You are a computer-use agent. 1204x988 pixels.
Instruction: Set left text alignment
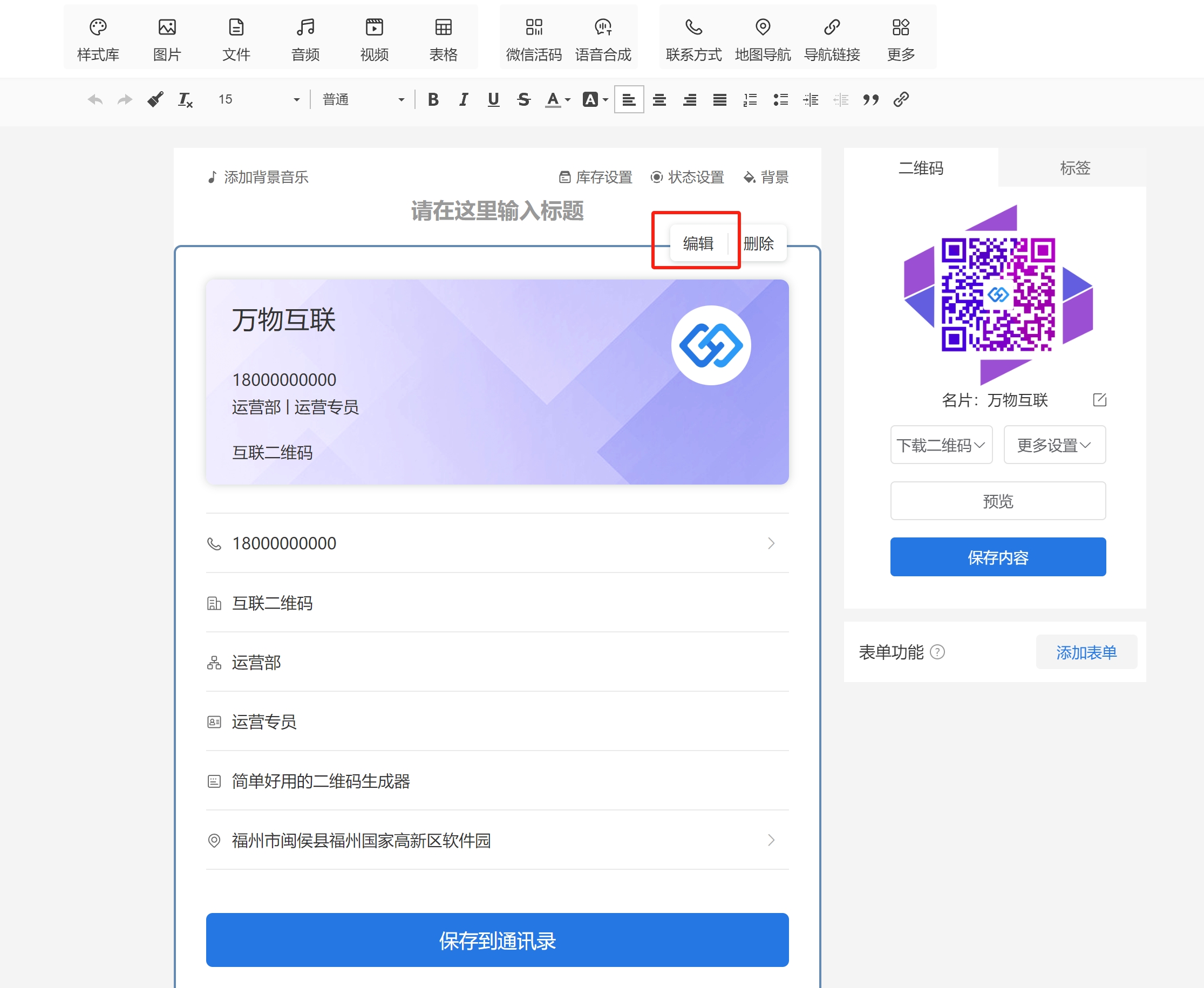coord(629,100)
